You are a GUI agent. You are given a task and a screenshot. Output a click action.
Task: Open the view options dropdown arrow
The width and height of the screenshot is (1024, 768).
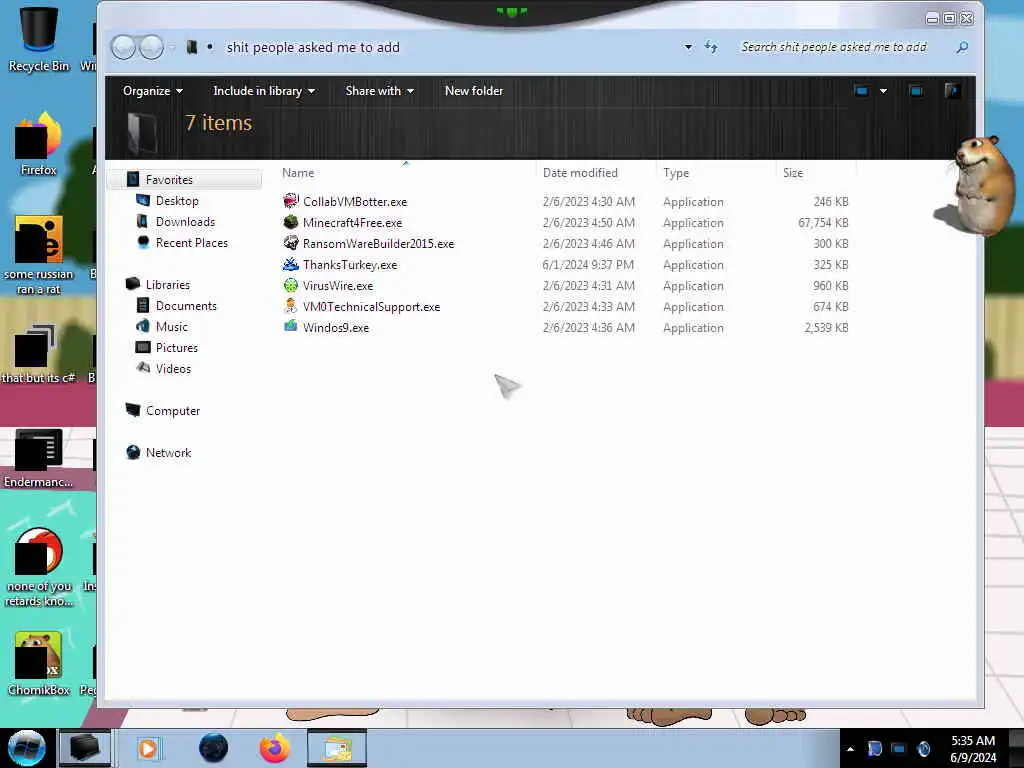point(884,91)
